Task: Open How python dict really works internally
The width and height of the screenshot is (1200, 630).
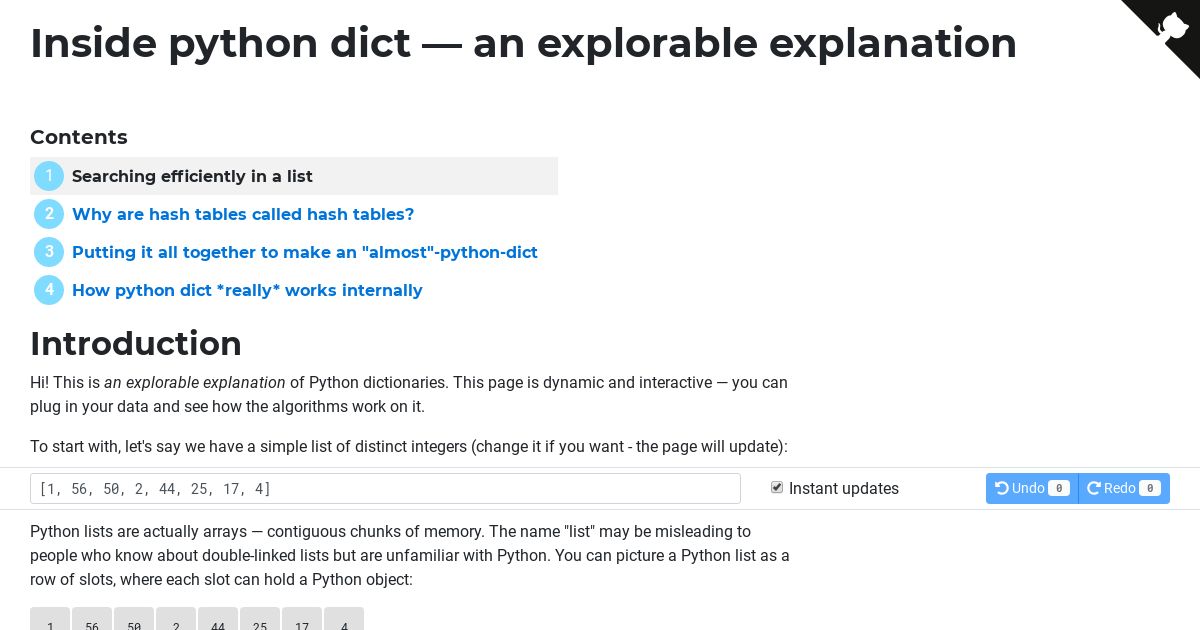Action: coord(247,290)
